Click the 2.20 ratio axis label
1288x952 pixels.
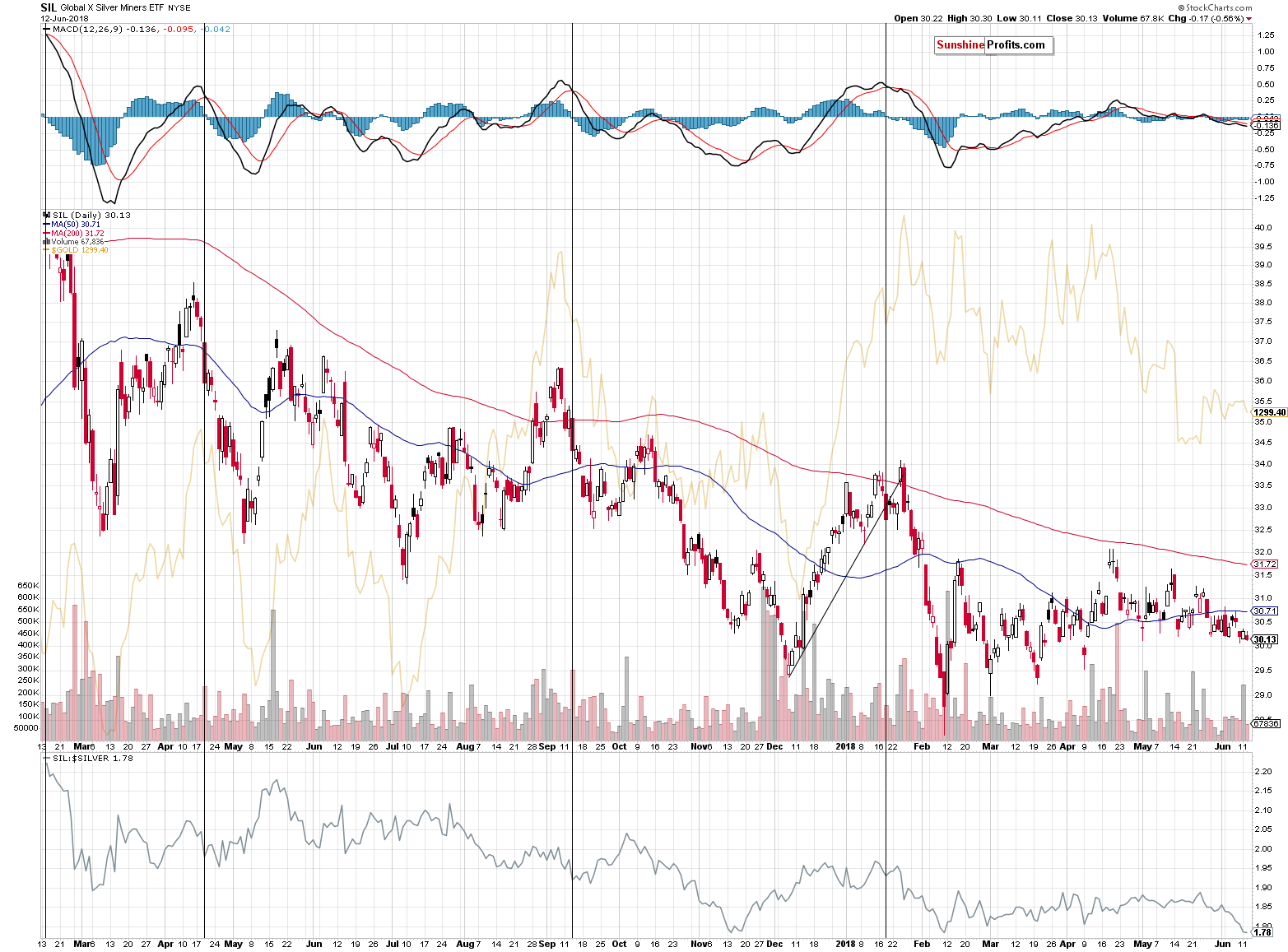click(x=1262, y=772)
